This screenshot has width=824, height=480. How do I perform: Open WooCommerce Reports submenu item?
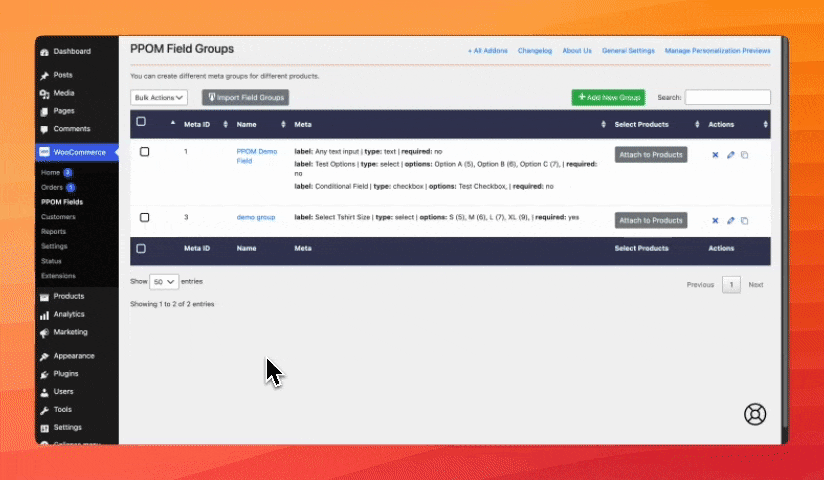click(x=54, y=231)
